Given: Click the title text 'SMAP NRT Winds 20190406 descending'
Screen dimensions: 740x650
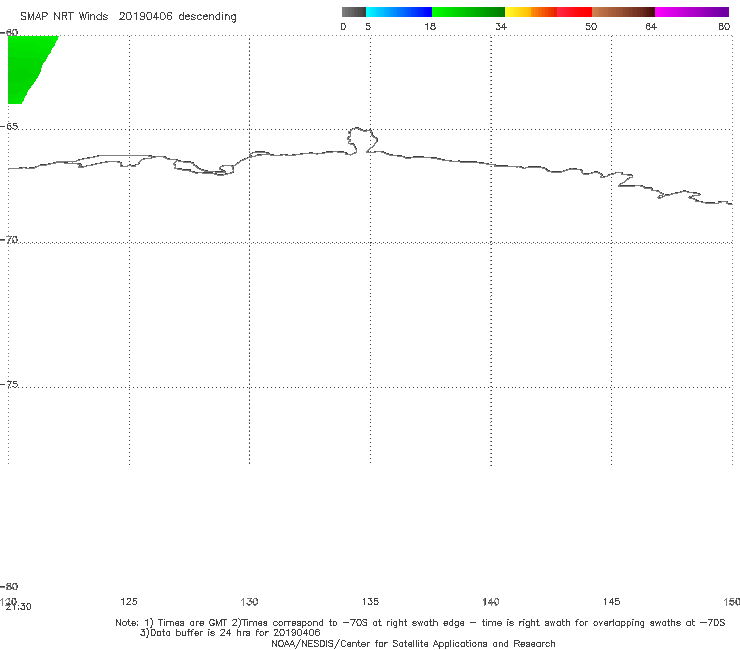Looking at the screenshot, I should 128,16.
